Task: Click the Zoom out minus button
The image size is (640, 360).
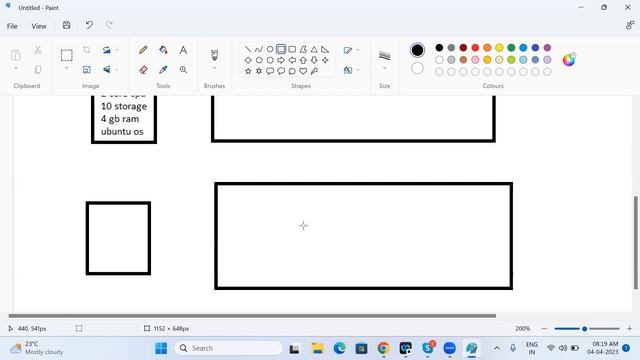Action: (544, 328)
